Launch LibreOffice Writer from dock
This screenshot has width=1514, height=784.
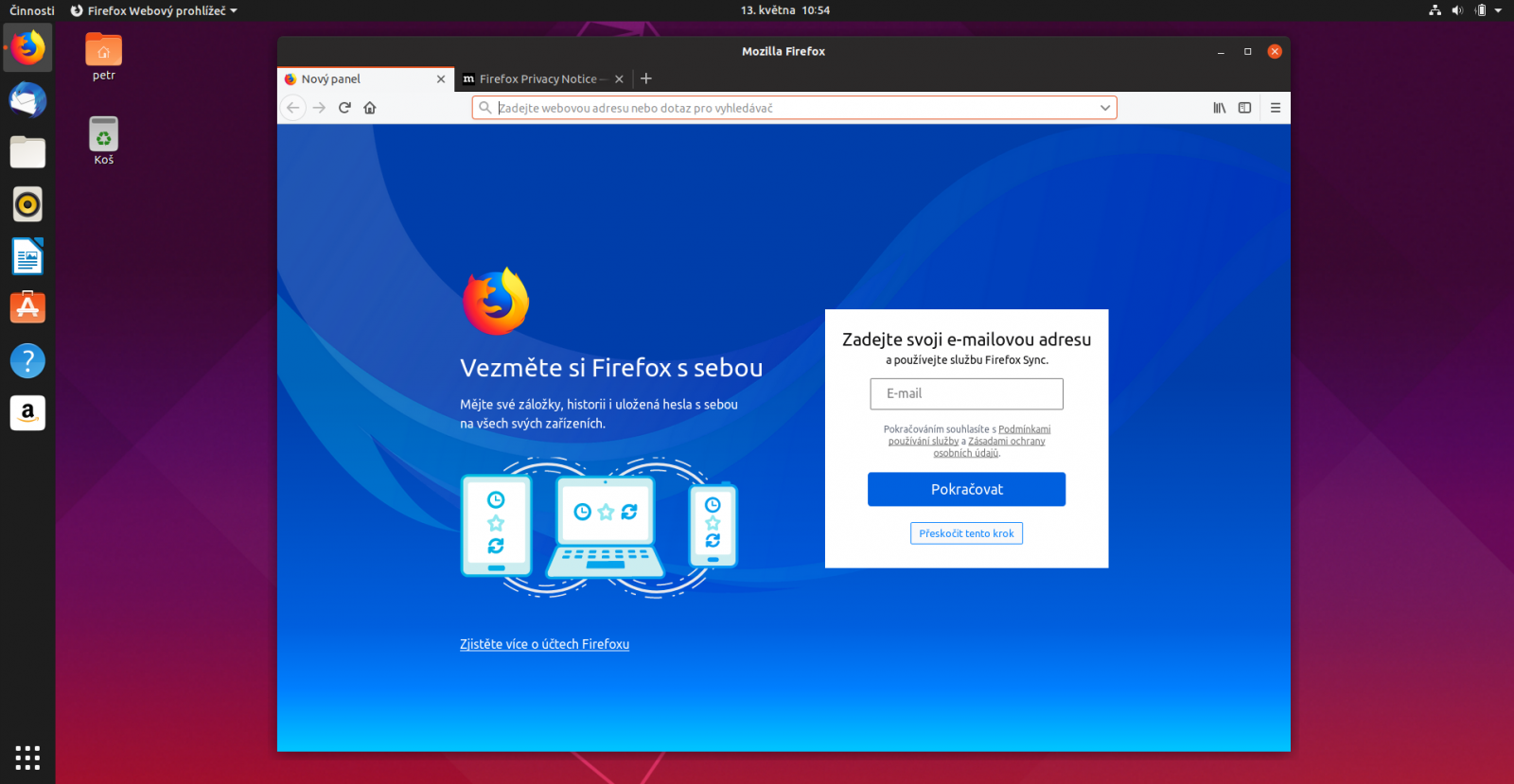click(27, 255)
